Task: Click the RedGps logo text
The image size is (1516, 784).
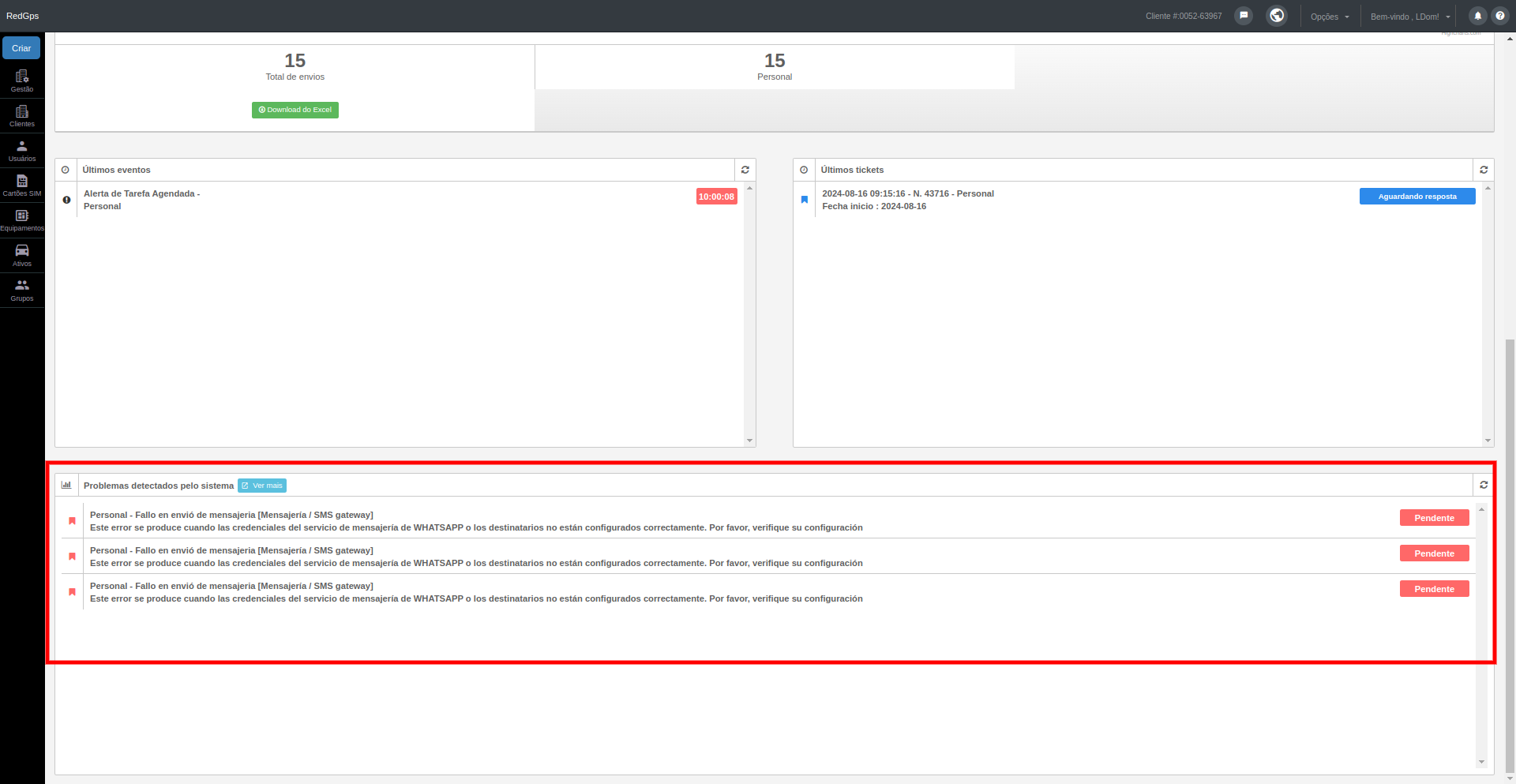Action: [22, 16]
